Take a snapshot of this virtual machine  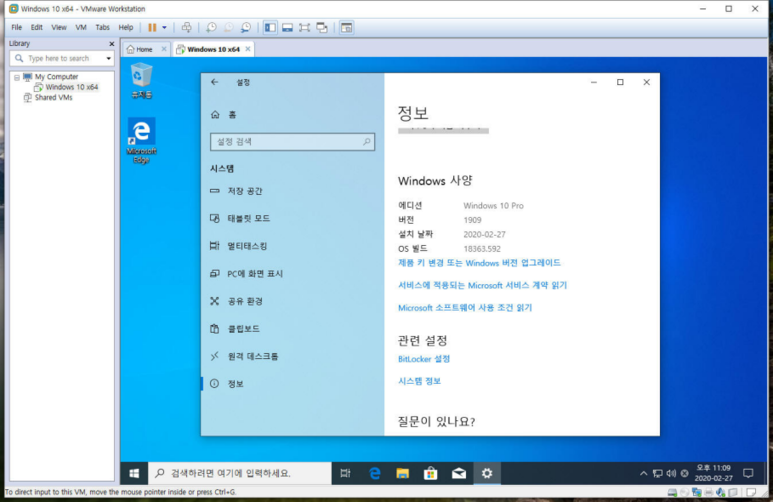coord(211,28)
